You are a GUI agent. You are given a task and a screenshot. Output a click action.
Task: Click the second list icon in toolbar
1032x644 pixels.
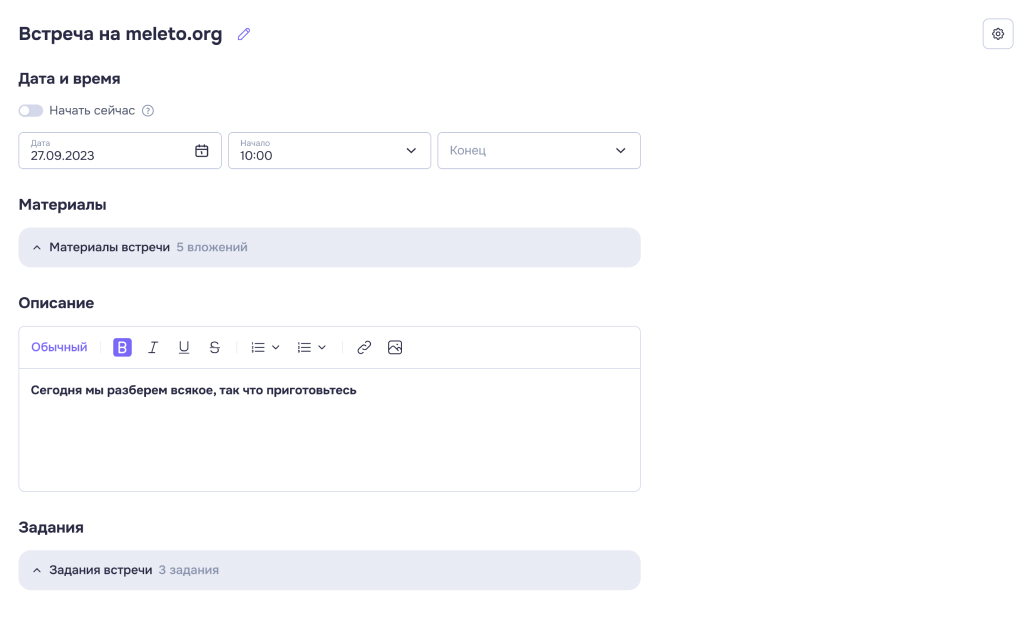(x=304, y=347)
